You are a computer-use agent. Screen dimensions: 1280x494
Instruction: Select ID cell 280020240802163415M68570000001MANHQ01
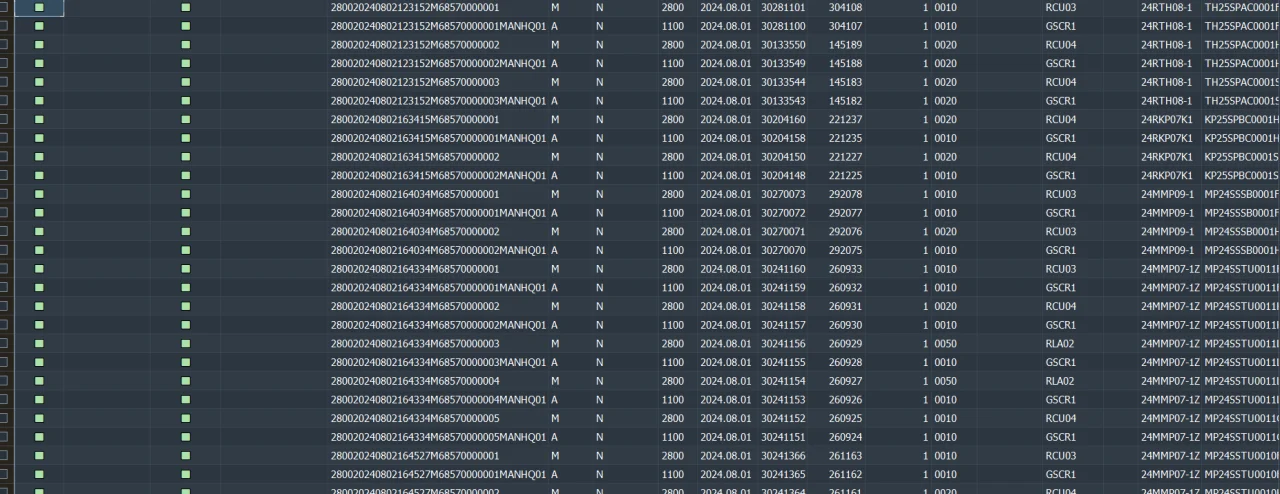(x=439, y=138)
